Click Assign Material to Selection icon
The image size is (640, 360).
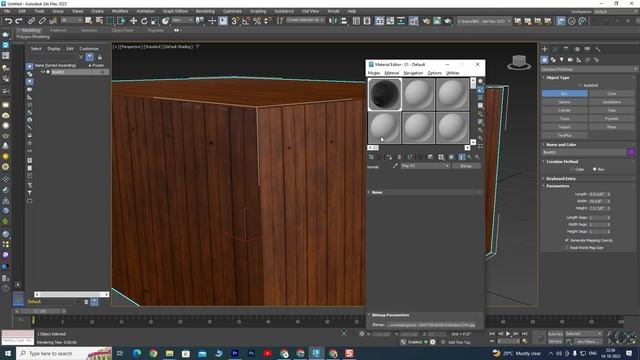389,157
